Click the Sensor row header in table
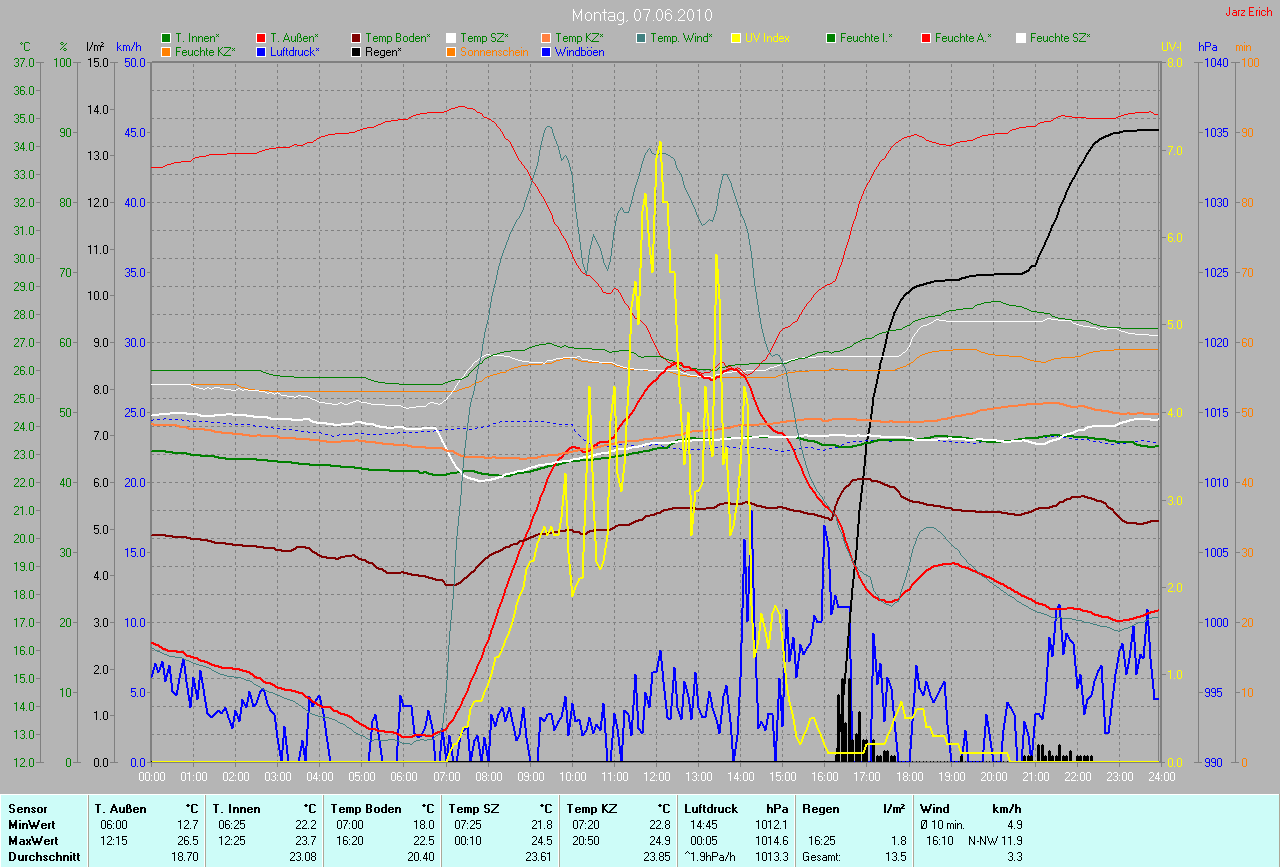The image size is (1280, 867). pyautogui.click(x=27, y=808)
